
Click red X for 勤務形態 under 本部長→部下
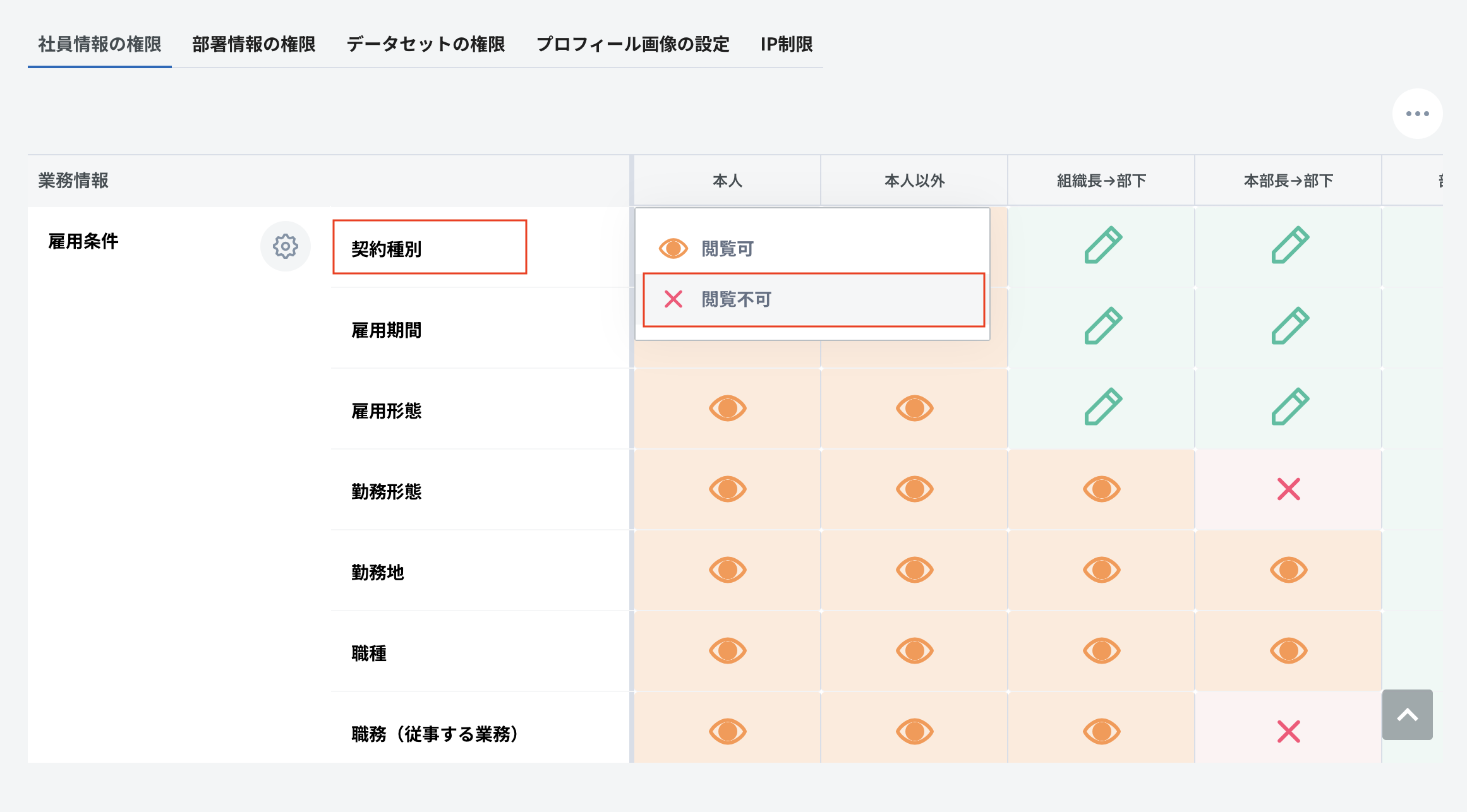point(1288,489)
